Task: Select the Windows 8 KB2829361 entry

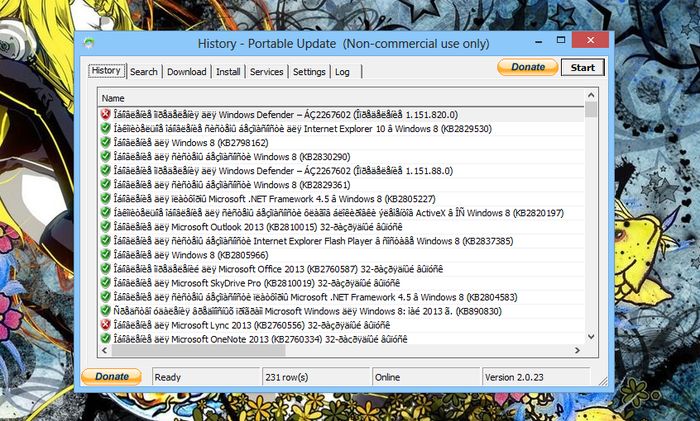Action: (x=232, y=185)
